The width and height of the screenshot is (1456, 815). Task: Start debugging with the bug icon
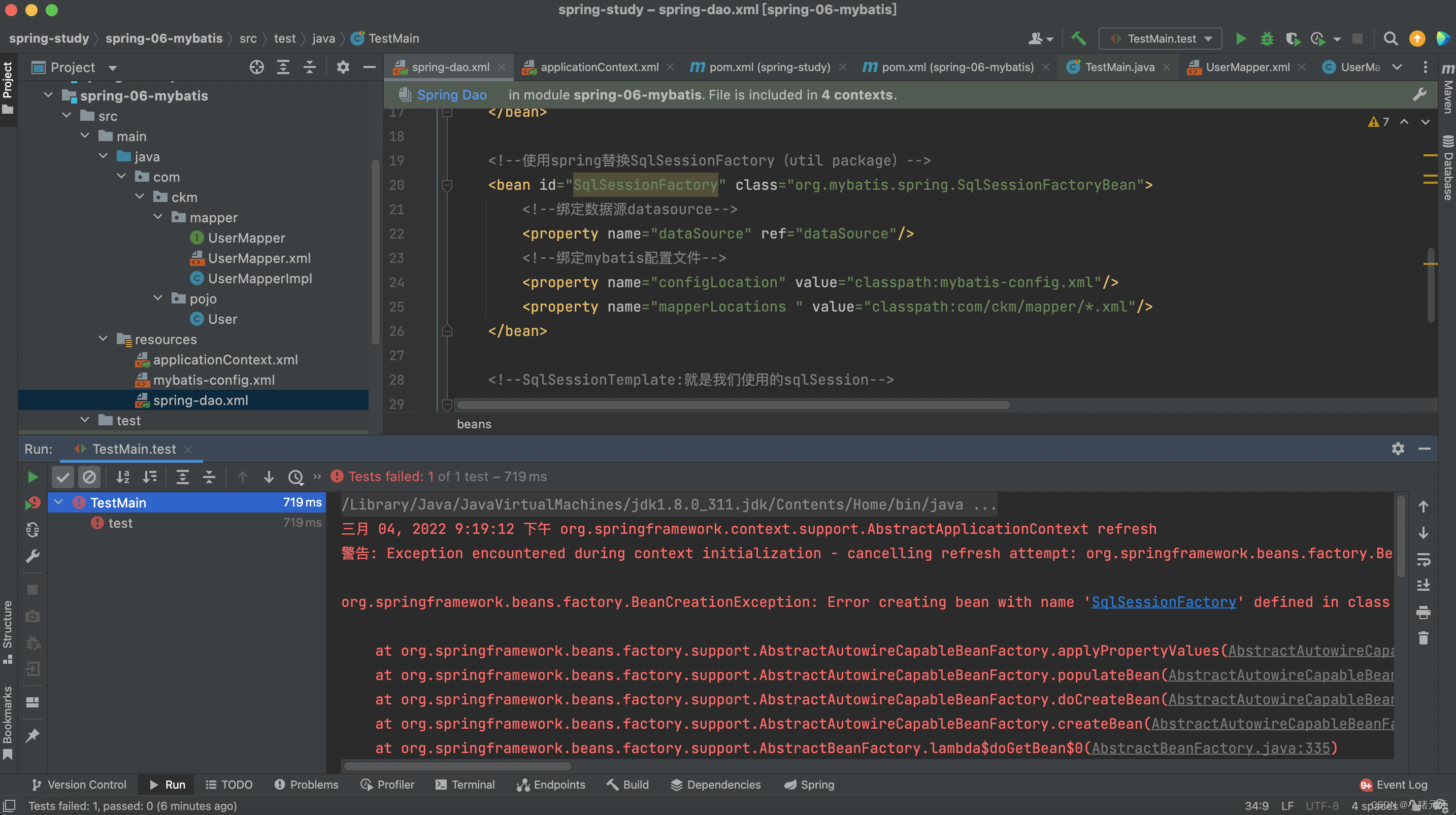[x=1267, y=39]
